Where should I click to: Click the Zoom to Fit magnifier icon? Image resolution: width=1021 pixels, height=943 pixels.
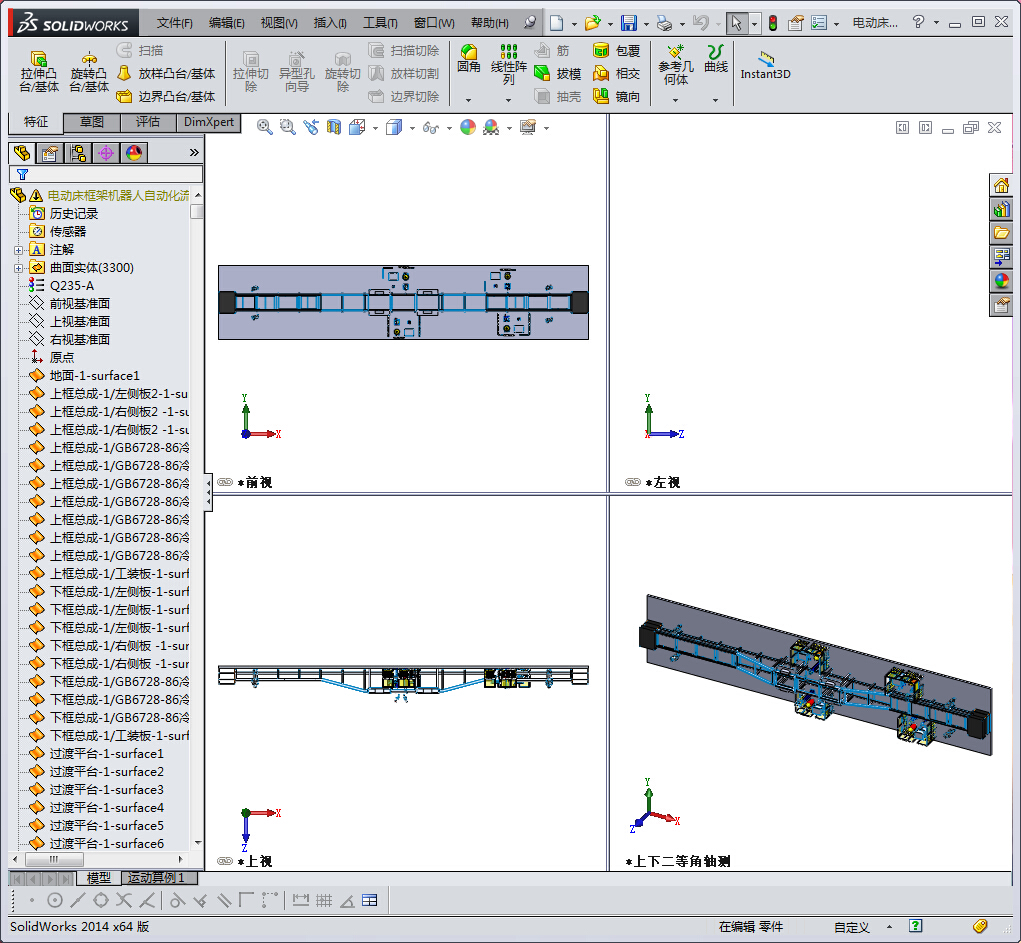[265, 127]
